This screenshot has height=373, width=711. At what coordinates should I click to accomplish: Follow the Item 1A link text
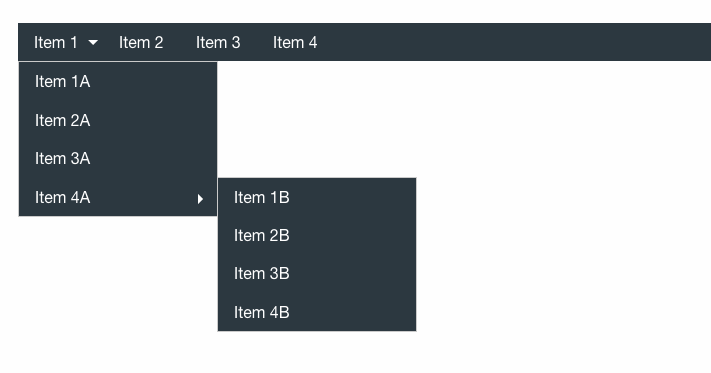tap(63, 82)
